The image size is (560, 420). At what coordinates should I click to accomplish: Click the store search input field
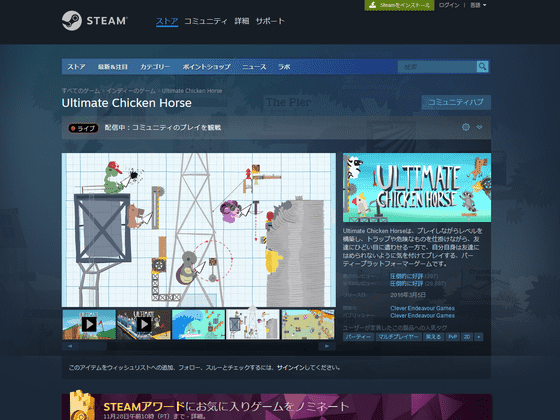(437, 67)
